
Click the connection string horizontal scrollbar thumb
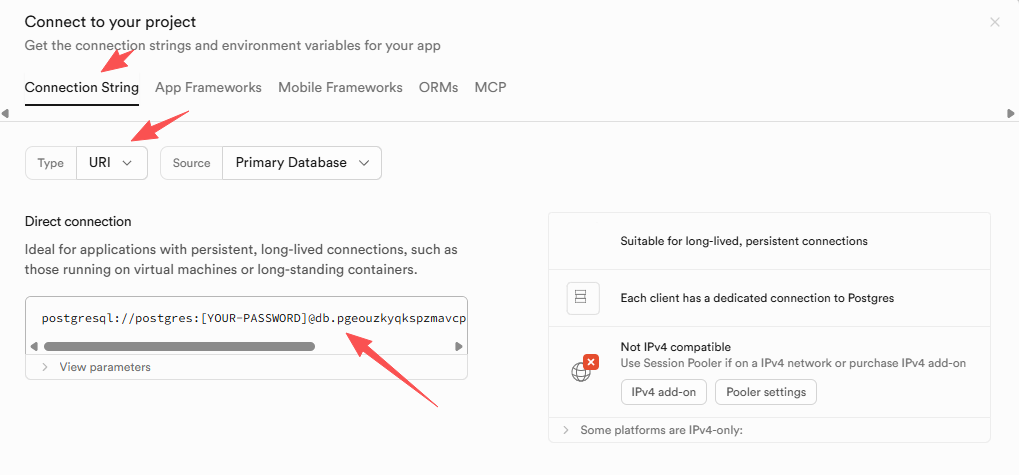pyautogui.click(x=179, y=347)
